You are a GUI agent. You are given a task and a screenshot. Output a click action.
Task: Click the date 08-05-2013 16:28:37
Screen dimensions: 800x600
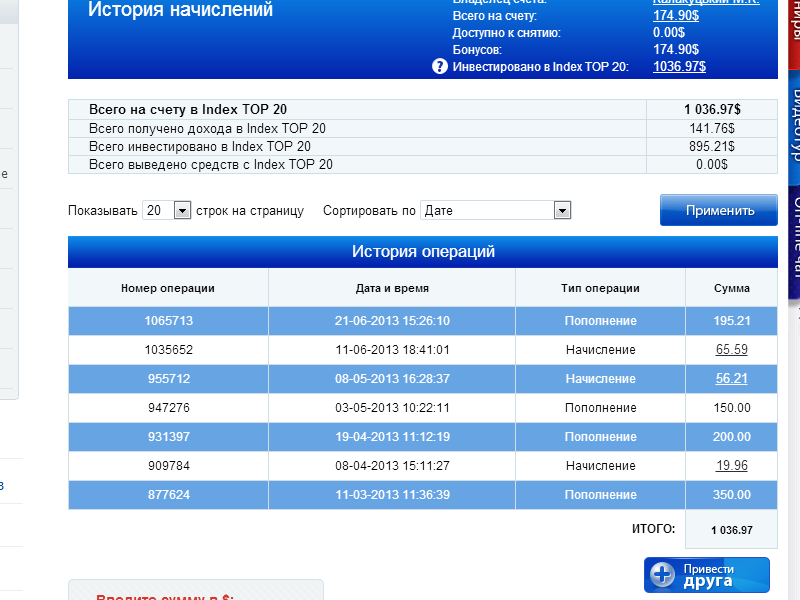click(392, 379)
